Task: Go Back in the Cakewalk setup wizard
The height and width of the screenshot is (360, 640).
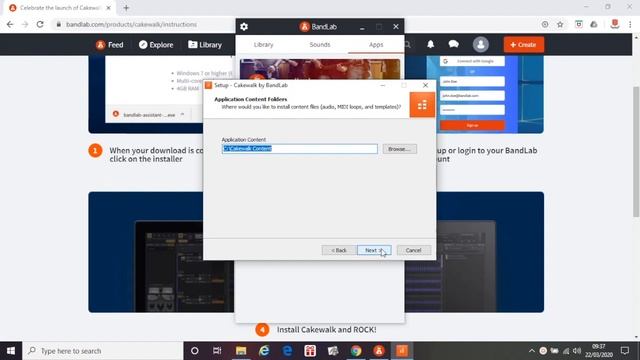Action: (339, 250)
